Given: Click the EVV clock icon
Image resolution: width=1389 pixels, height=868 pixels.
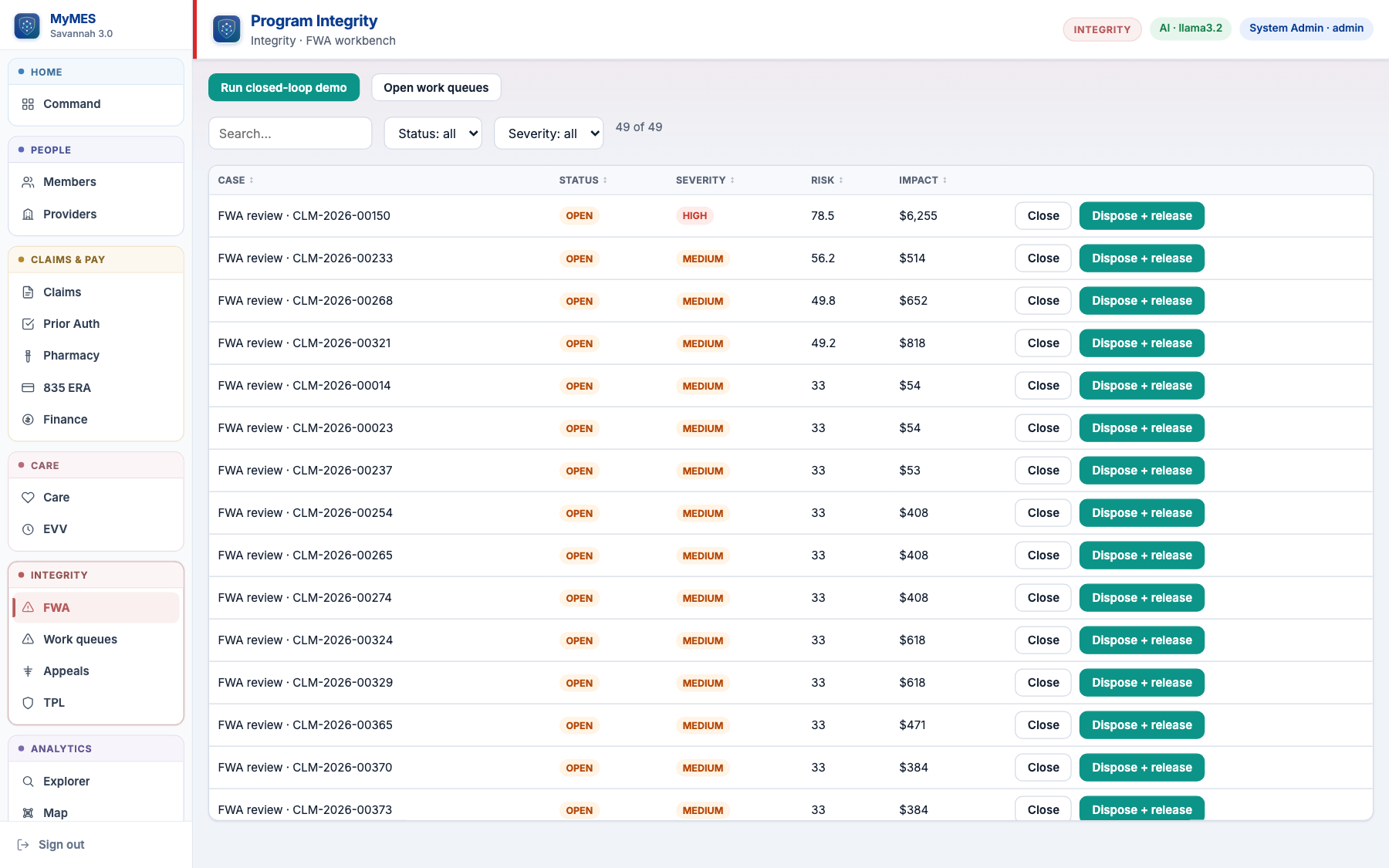Looking at the screenshot, I should [28, 529].
